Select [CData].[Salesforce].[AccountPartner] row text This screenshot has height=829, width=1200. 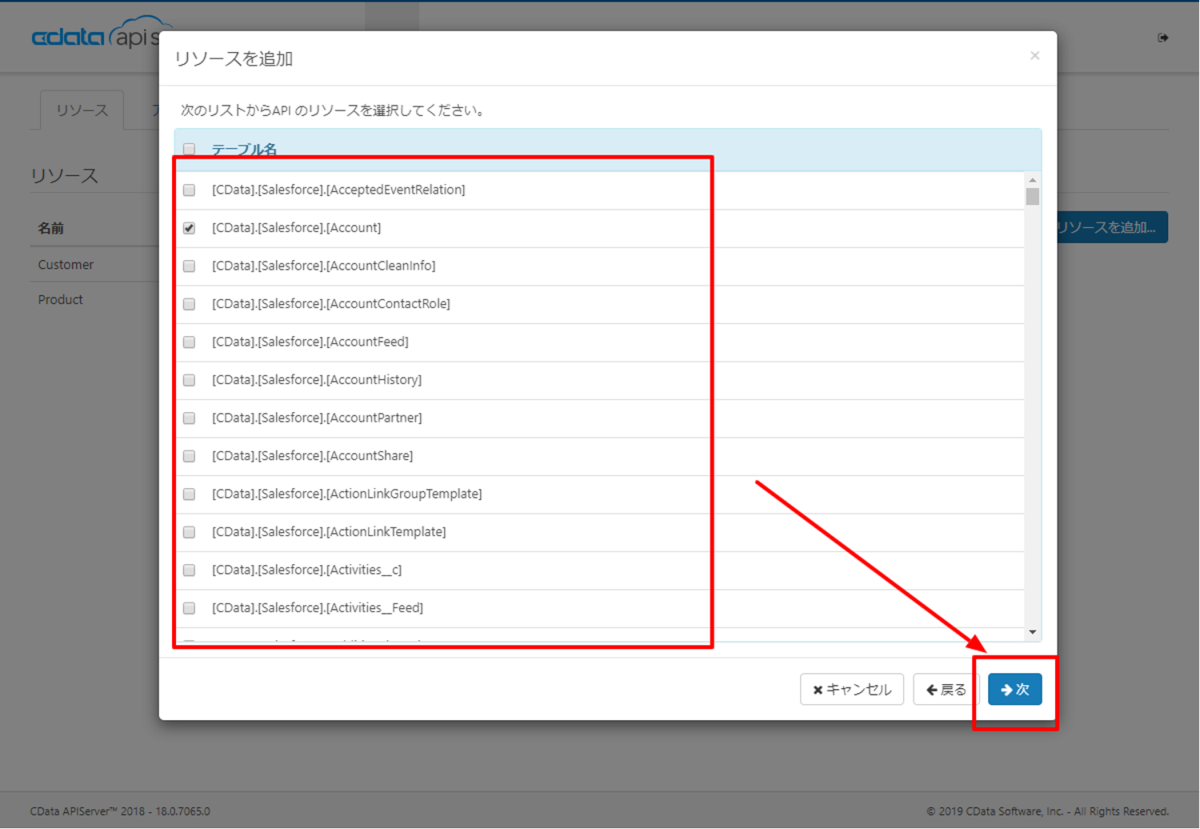[316, 418]
